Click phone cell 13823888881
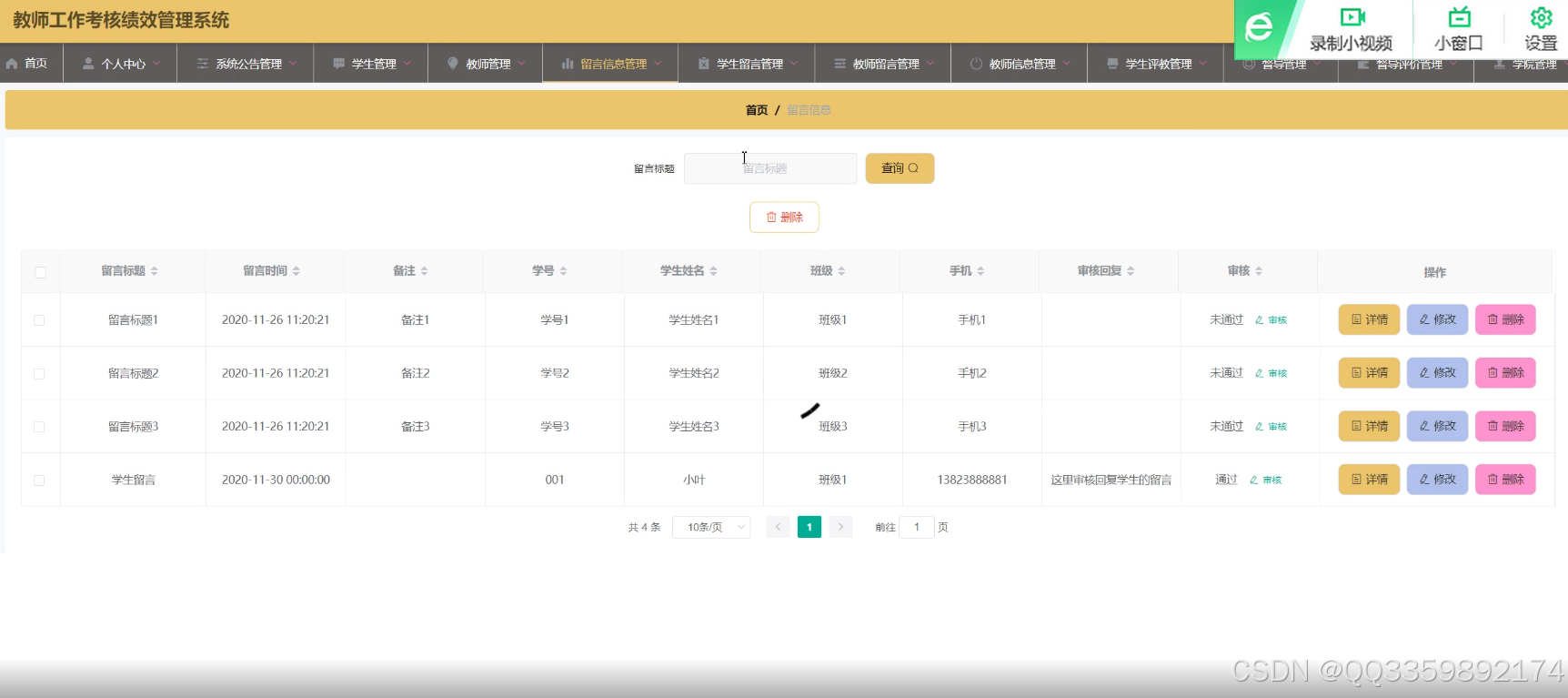This screenshot has width=1568, height=698. (x=972, y=480)
